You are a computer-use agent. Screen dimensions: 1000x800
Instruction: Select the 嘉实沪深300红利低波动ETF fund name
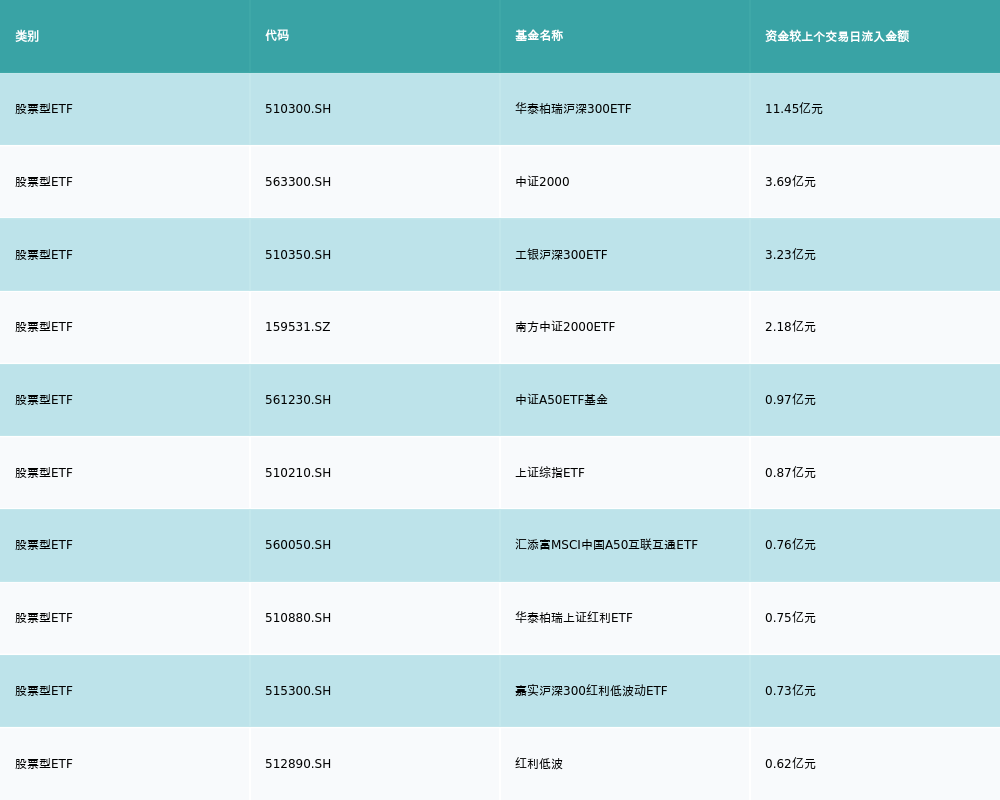point(591,691)
